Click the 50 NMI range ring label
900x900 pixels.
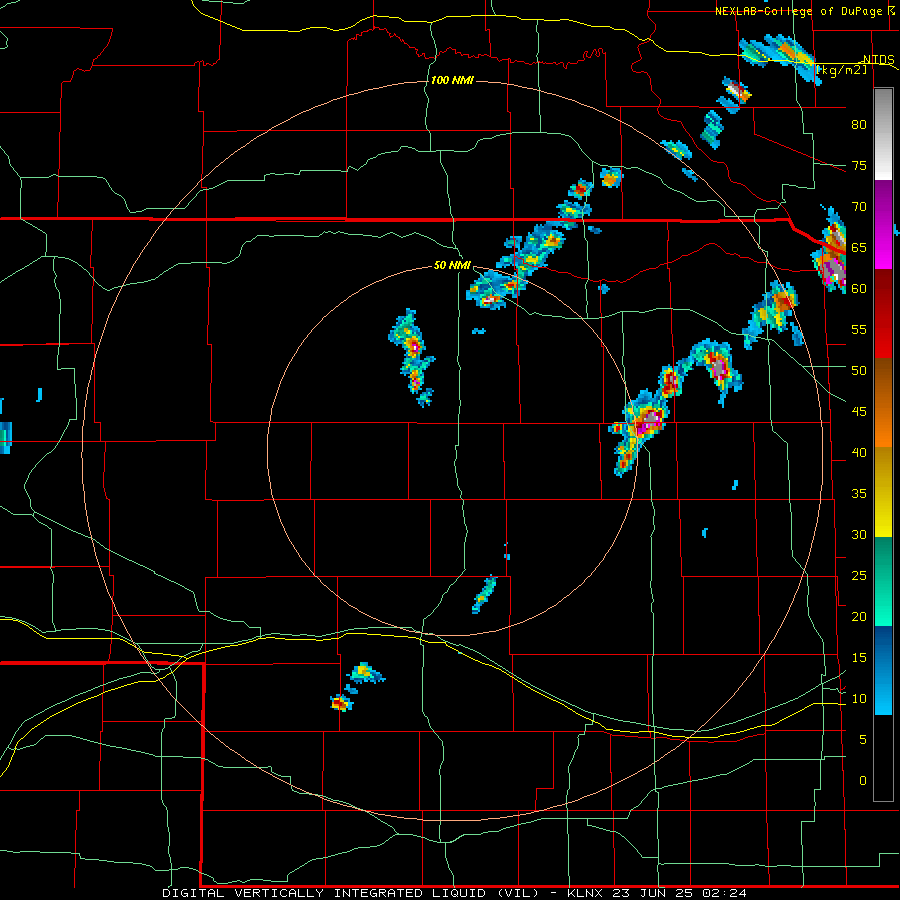452,265
